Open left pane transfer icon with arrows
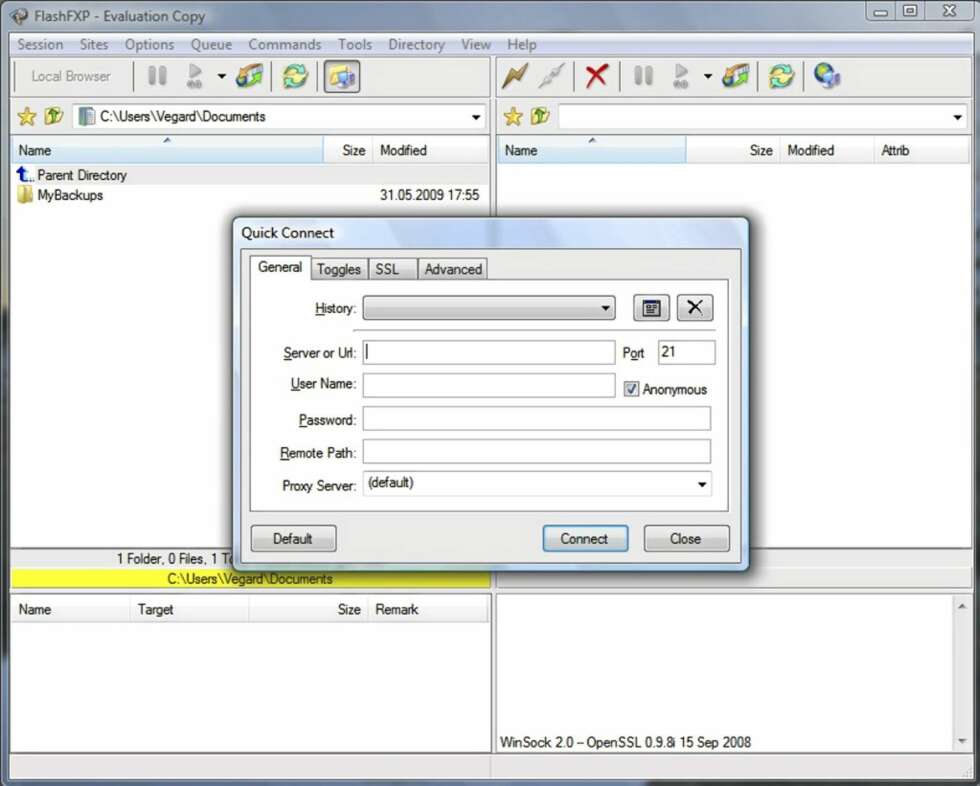This screenshot has width=980, height=786. point(249,76)
